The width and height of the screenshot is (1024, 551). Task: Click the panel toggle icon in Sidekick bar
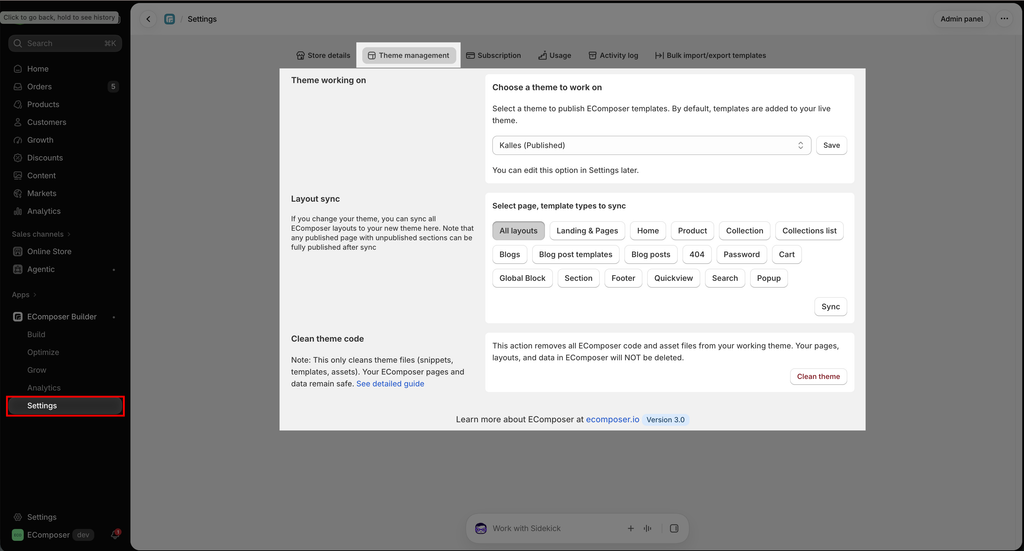pos(674,528)
